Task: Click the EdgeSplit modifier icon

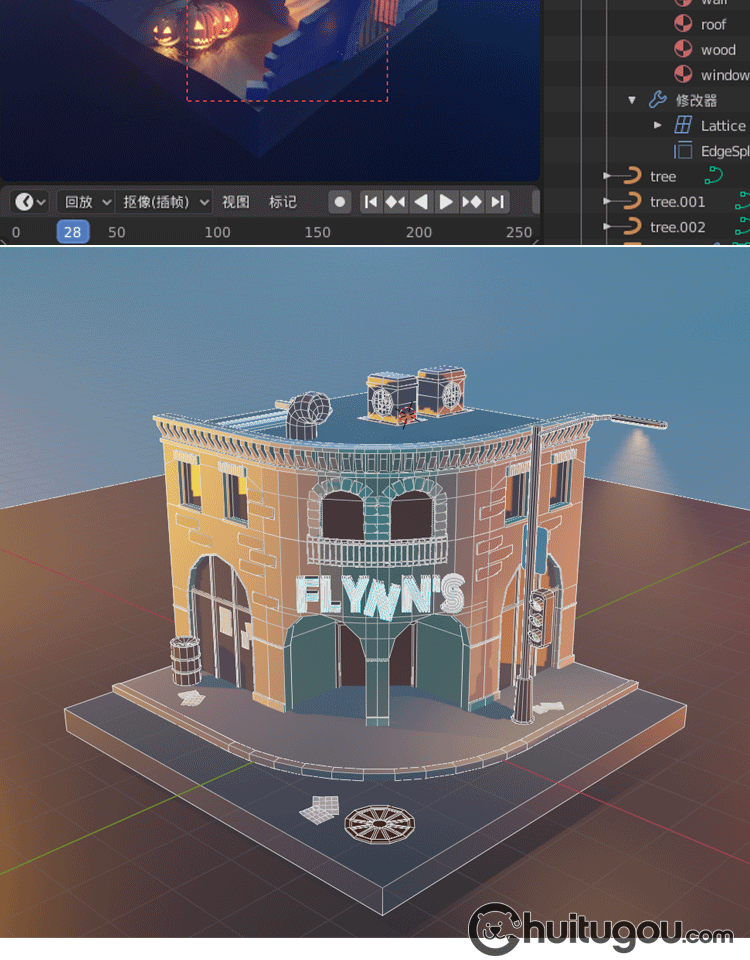Action: [683, 151]
